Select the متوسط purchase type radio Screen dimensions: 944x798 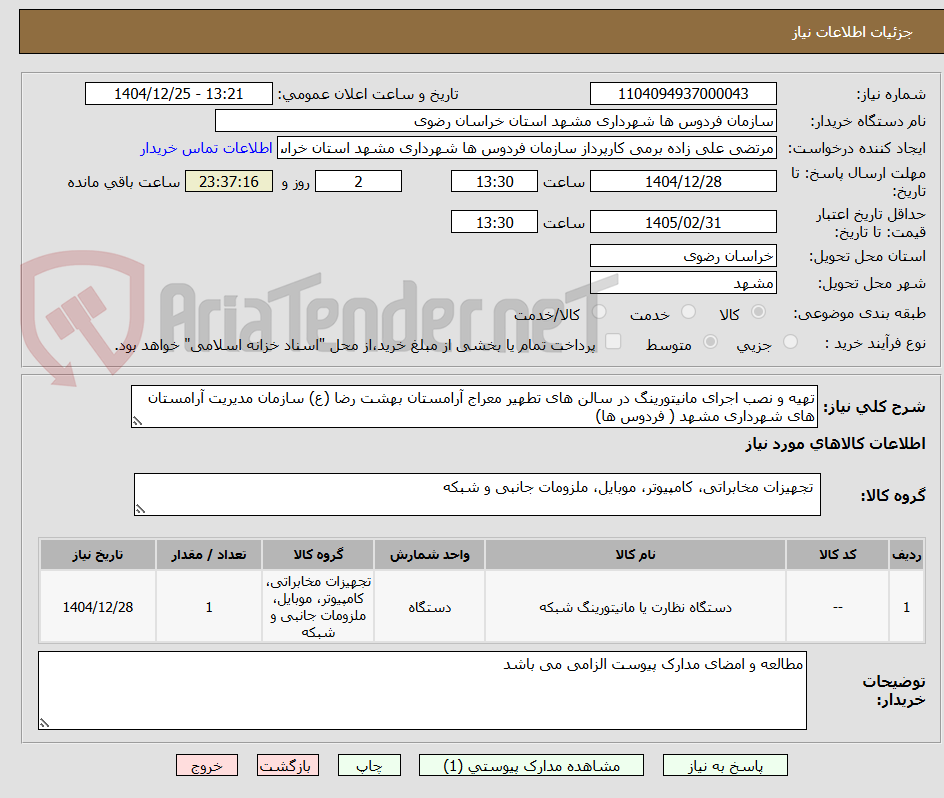[x=710, y=342]
